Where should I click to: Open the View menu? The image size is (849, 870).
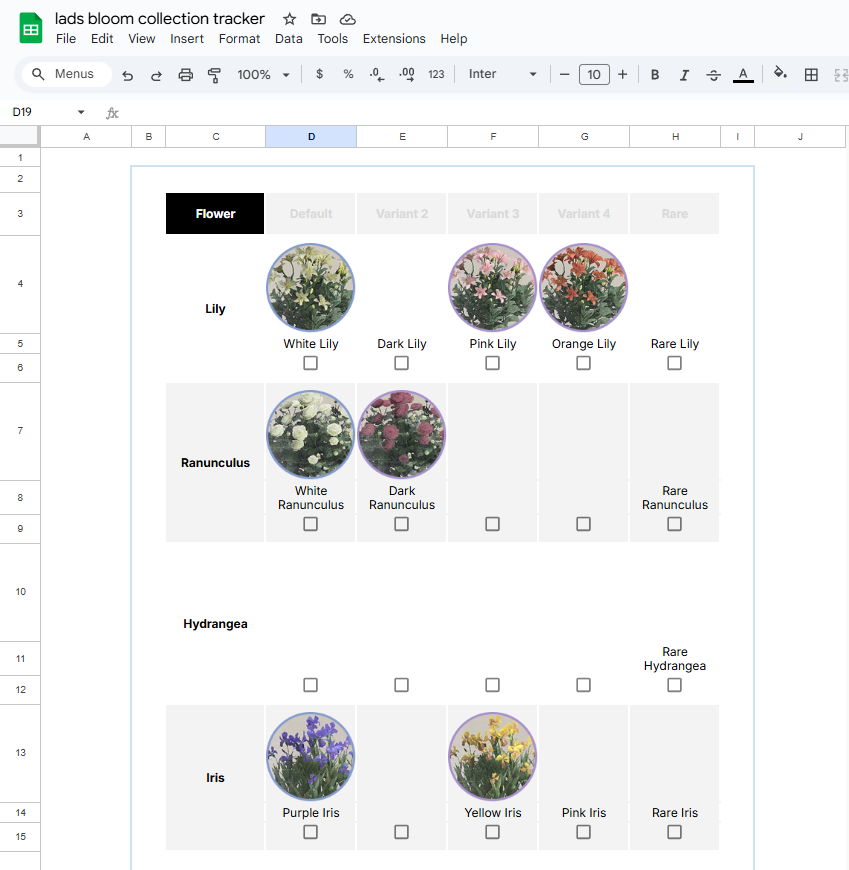click(x=142, y=39)
